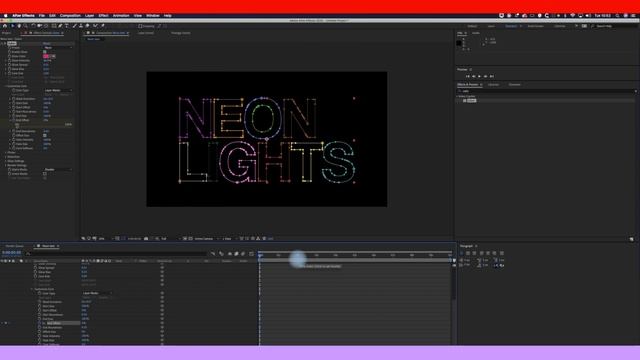Click the Effects & Presets search field
Screen dimensions: 640x360
pos(547,91)
